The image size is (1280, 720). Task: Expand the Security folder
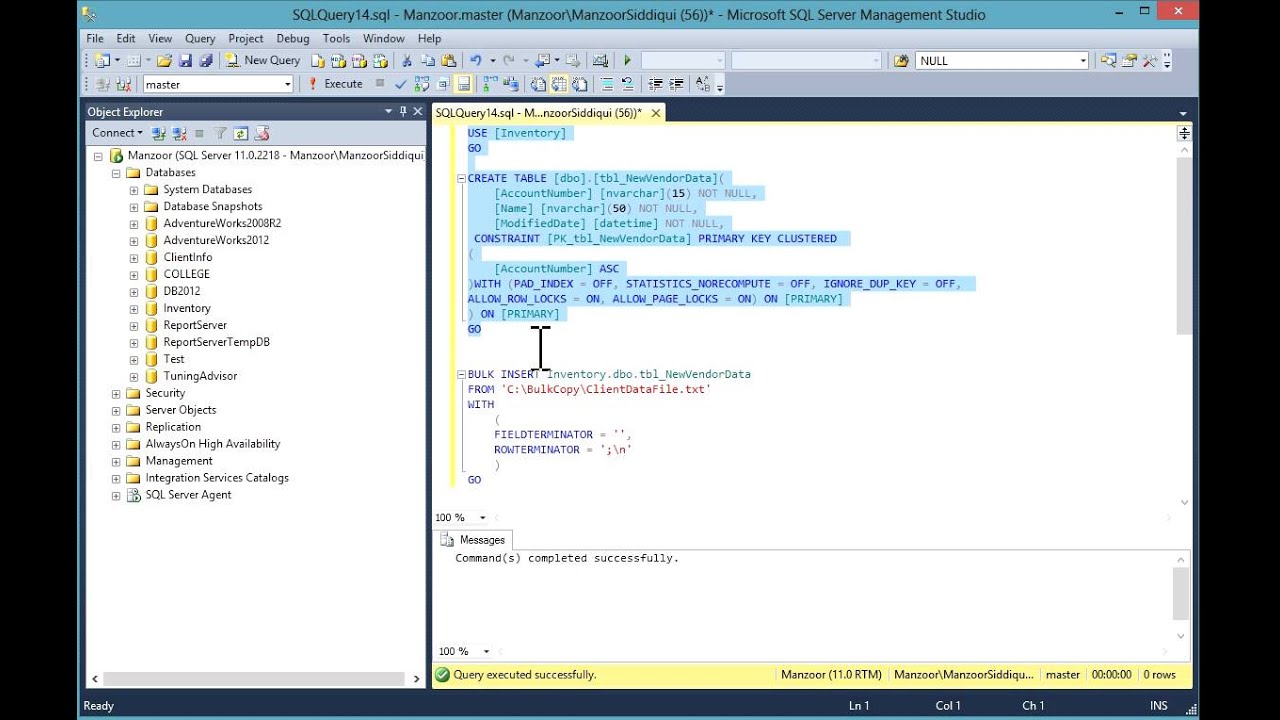(x=116, y=394)
